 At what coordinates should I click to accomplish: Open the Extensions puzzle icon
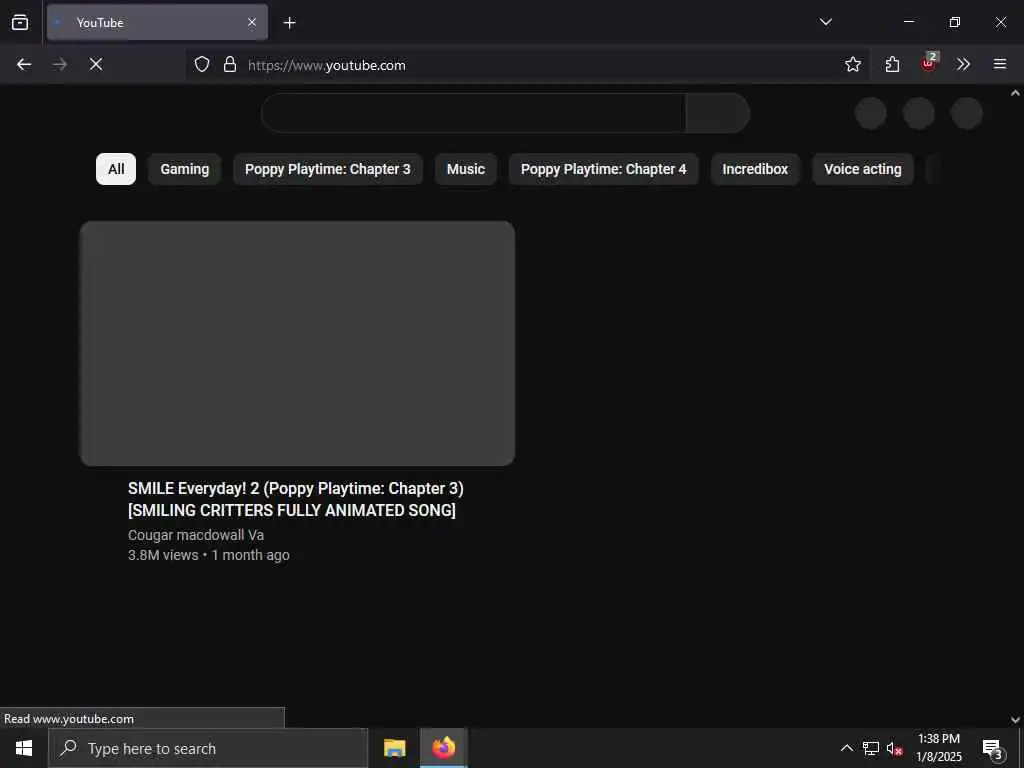(892, 64)
